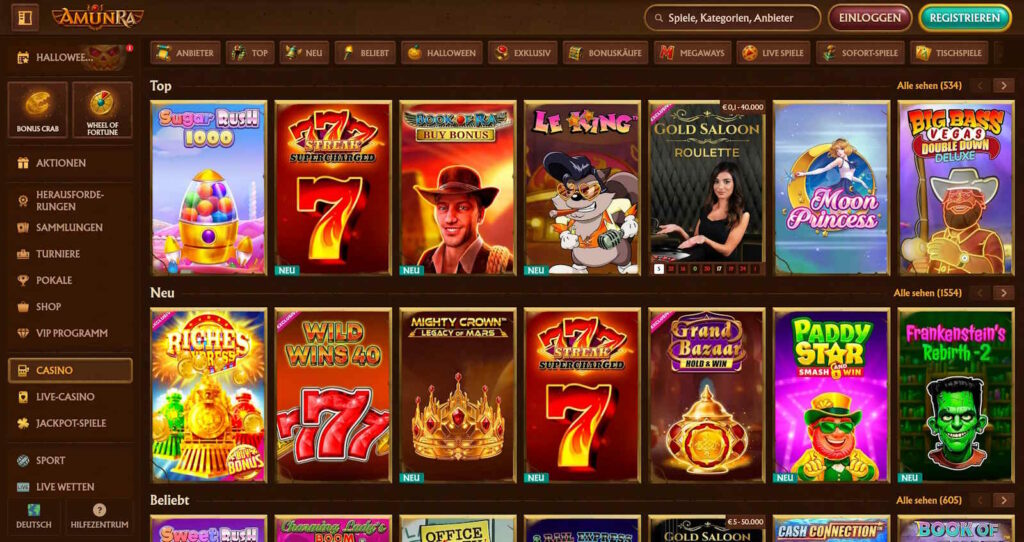This screenshot has height=542, width=1024.
Task: Open the Live-Casino sidebar item
Action: 65,396
